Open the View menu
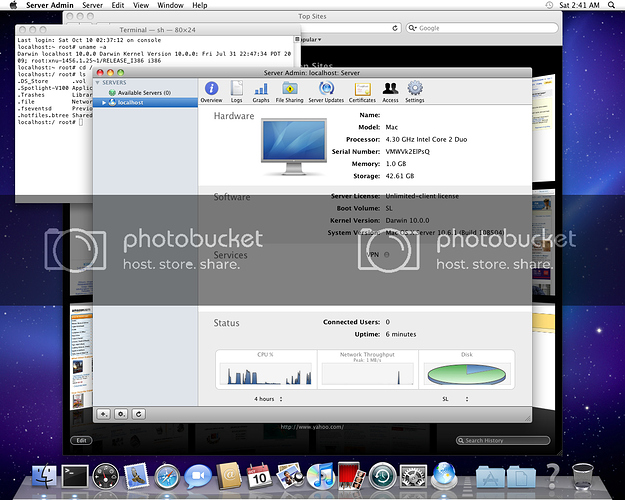The image size is (625, 500). click(141, 5)
